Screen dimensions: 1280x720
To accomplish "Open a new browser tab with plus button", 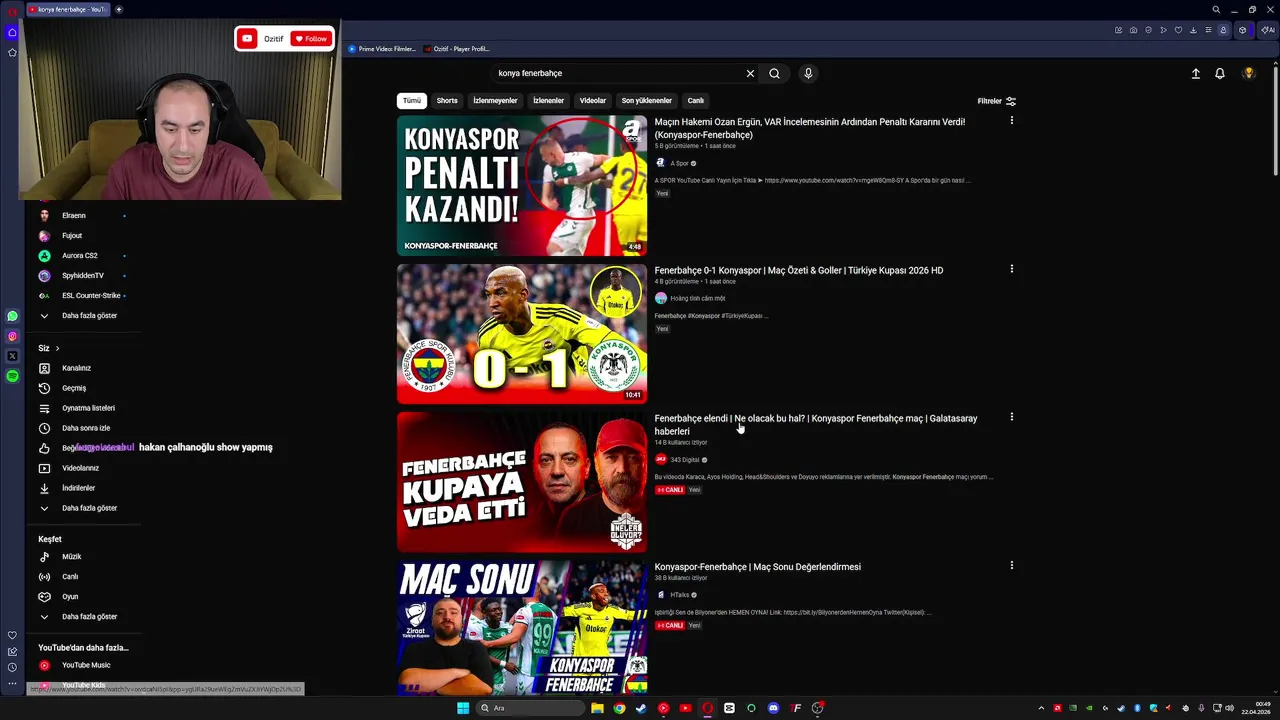I will click(x=118, y=9).
